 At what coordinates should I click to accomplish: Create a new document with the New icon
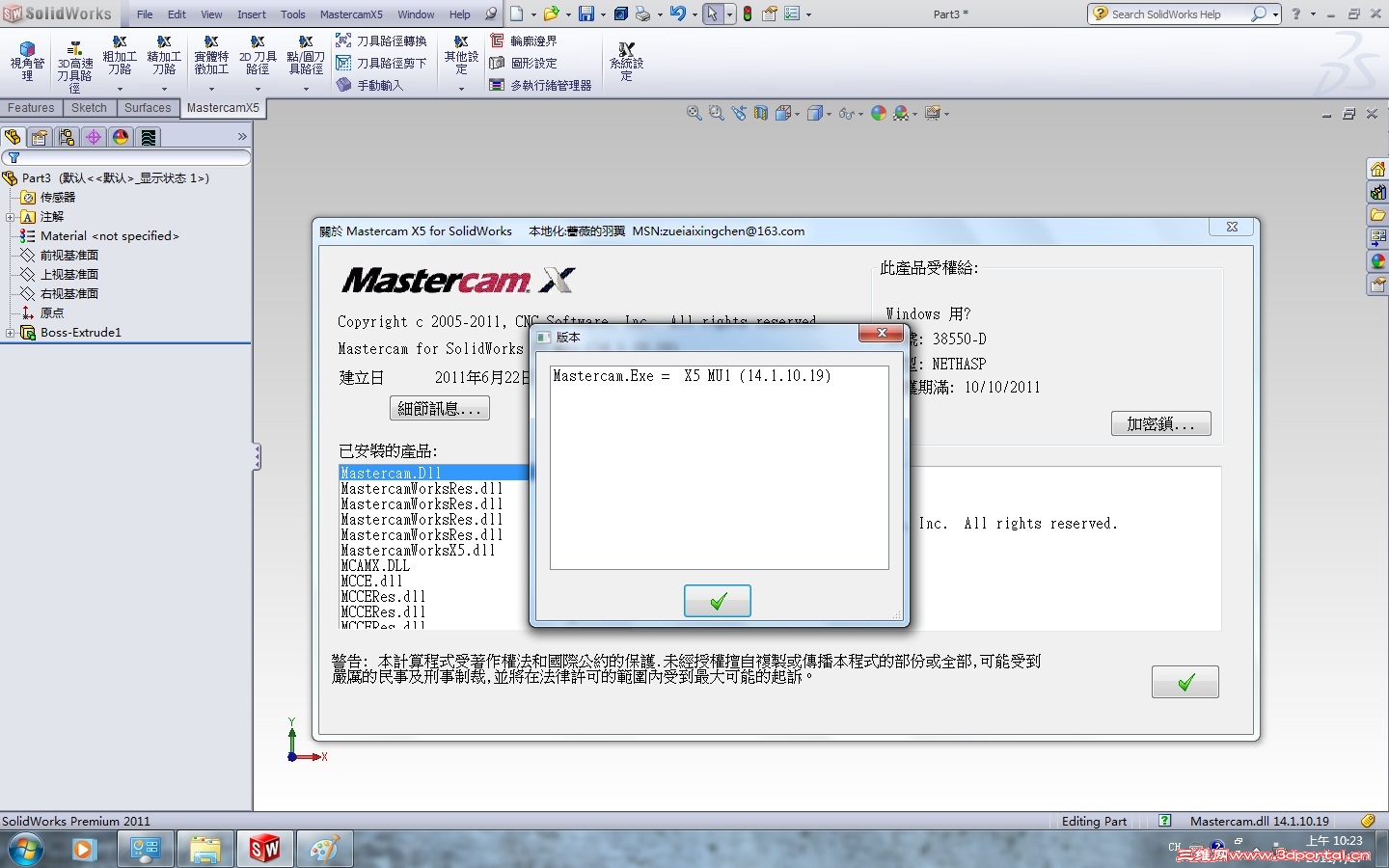tap(517, 14)
